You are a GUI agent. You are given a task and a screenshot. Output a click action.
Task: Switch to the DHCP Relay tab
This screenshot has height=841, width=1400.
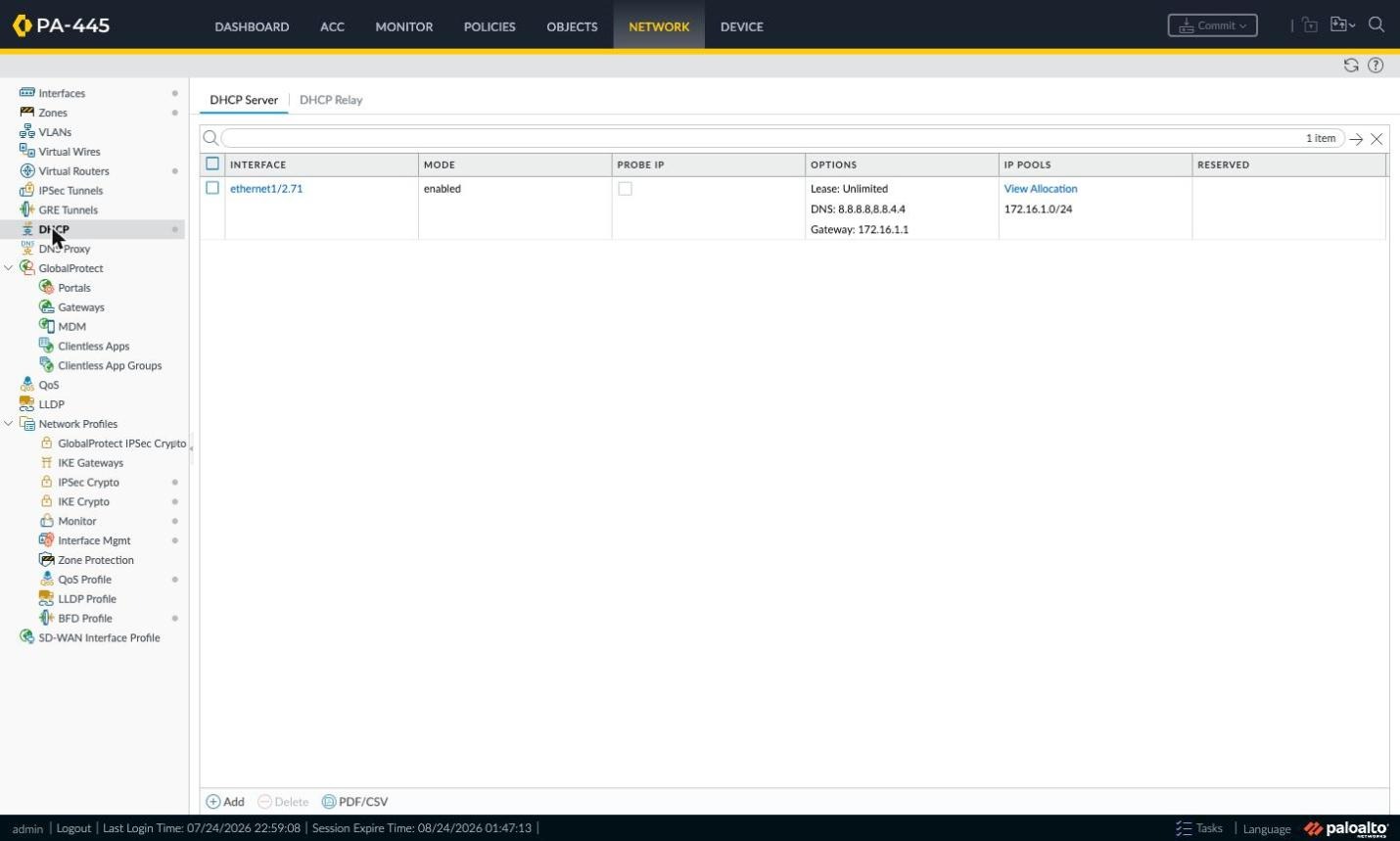[x=331, y=100]
